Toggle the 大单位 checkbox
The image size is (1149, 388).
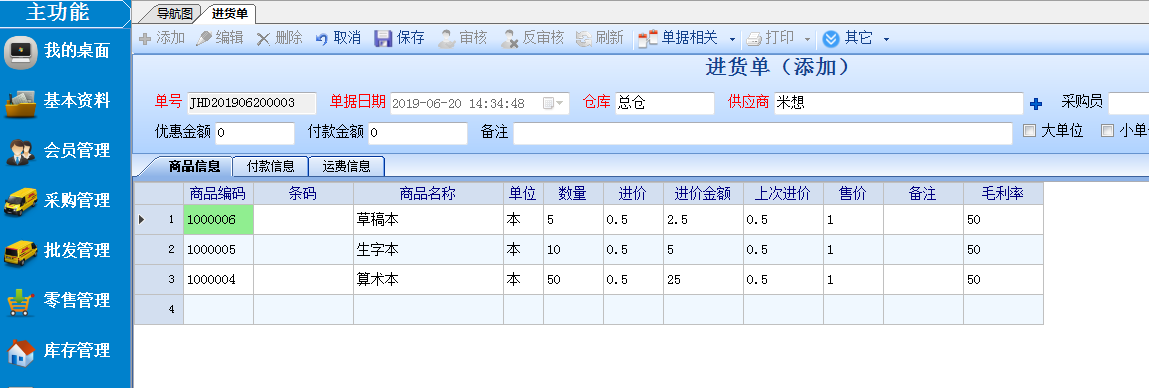coord(1030,131)
